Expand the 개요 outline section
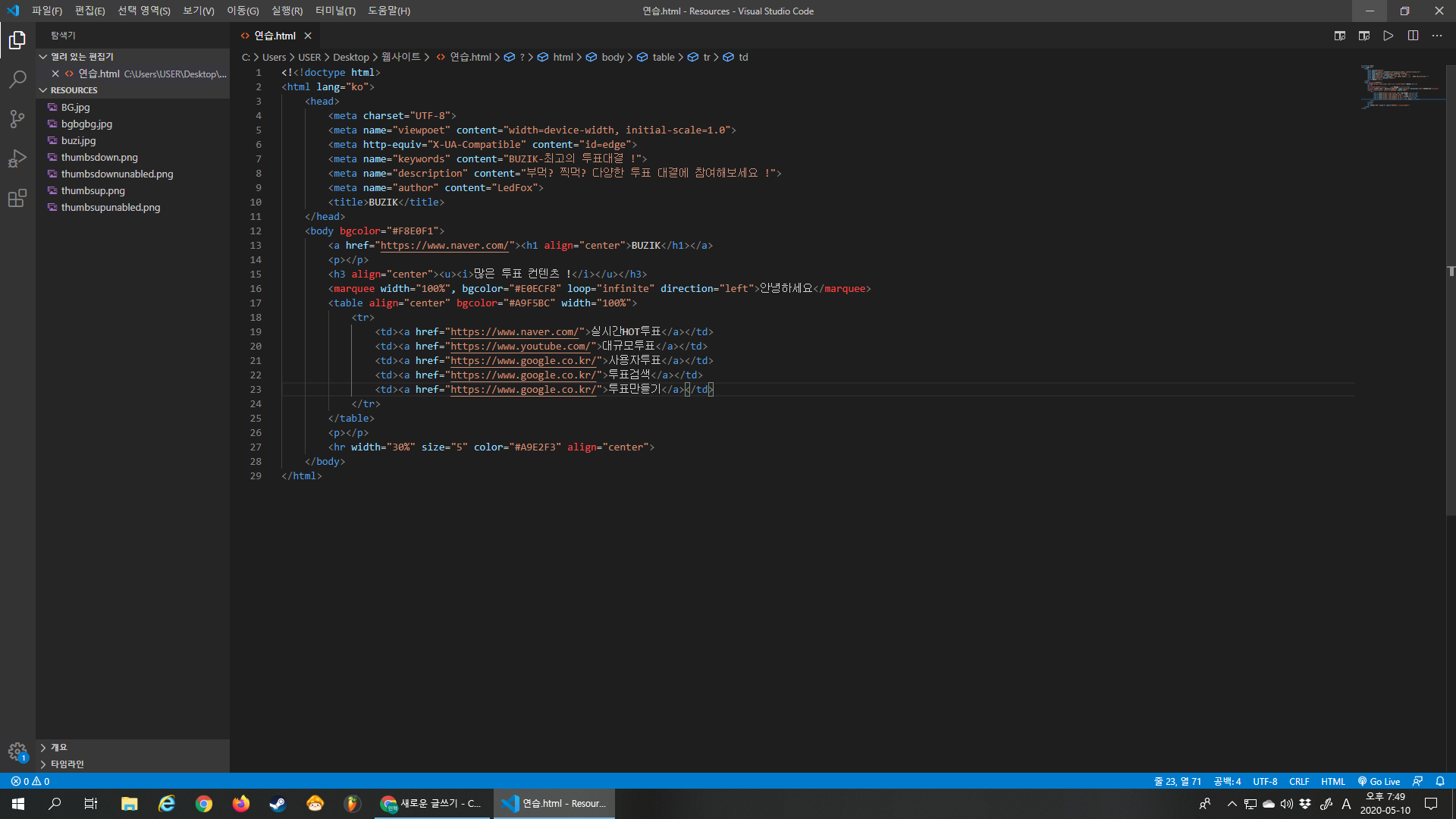Screen dimensions: 1456x819 tap(58, 748)
